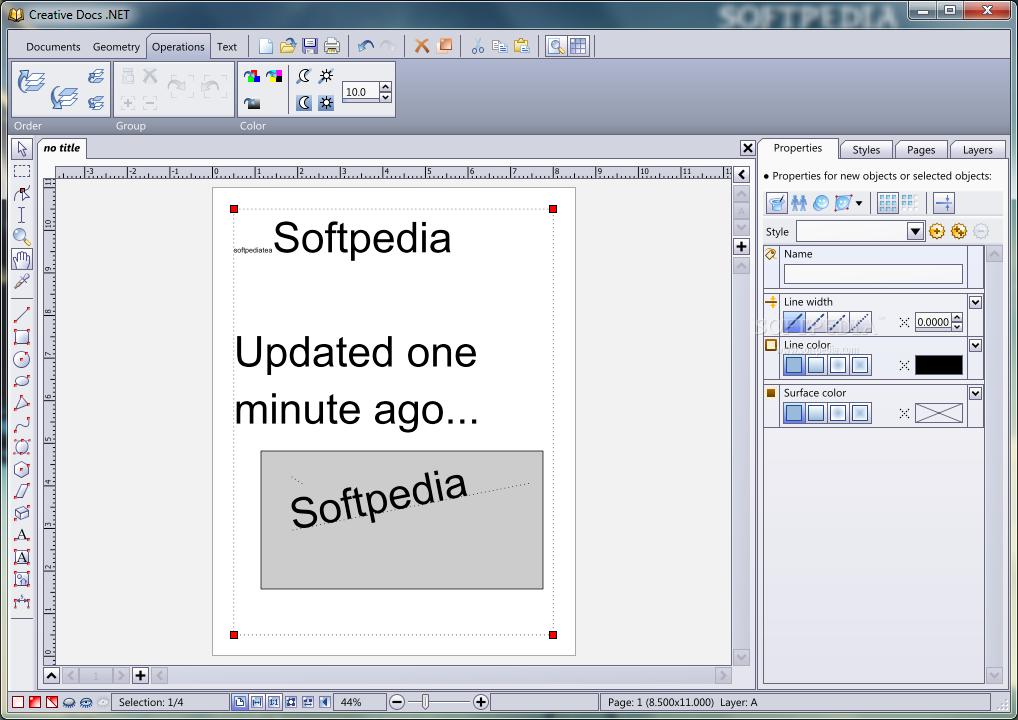Delete selection with orange X icon
Image resolution: width=1018 pixels, height=720 pixels.
(x=422, y=46)
